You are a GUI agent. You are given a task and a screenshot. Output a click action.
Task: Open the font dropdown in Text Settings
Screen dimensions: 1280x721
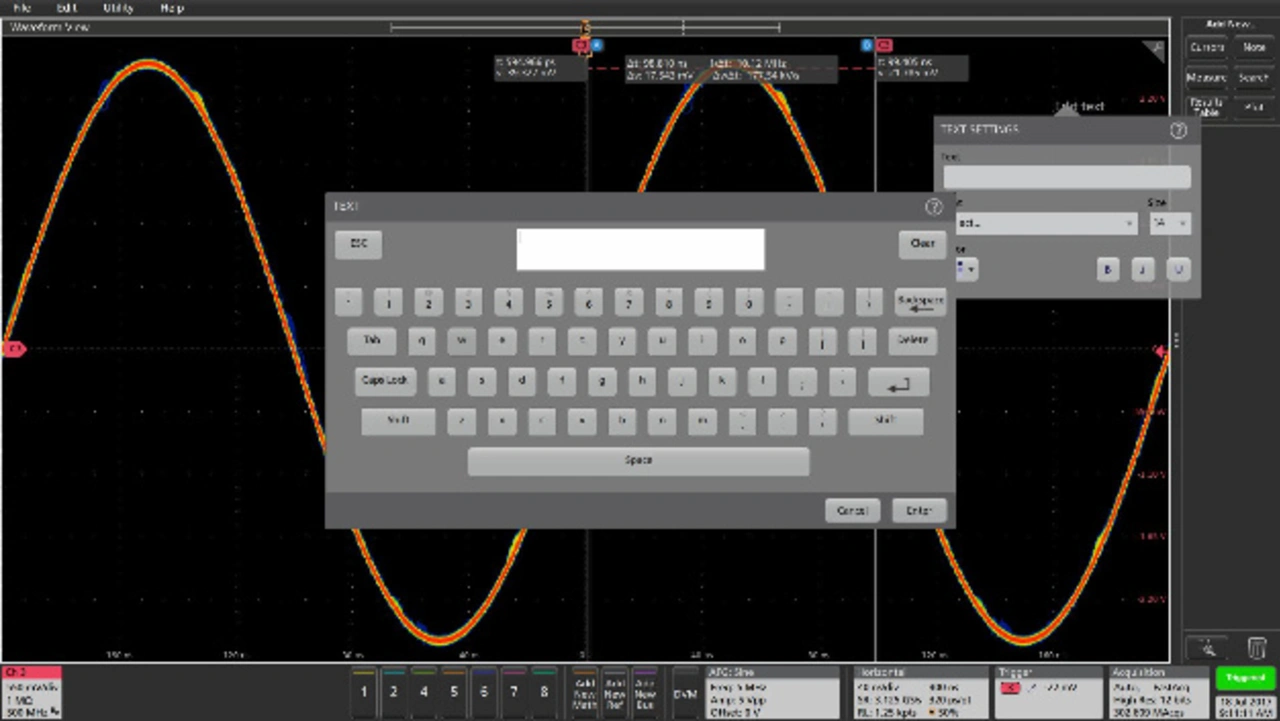(1045, 224)
